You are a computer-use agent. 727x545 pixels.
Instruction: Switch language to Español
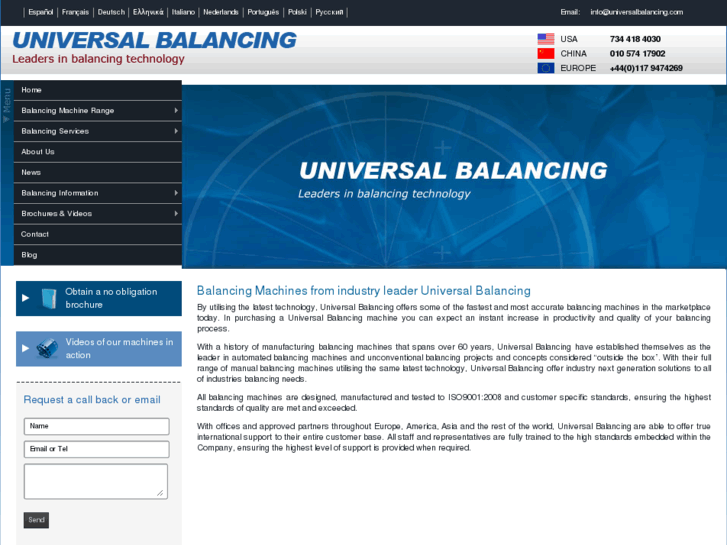tap(41, 12)
